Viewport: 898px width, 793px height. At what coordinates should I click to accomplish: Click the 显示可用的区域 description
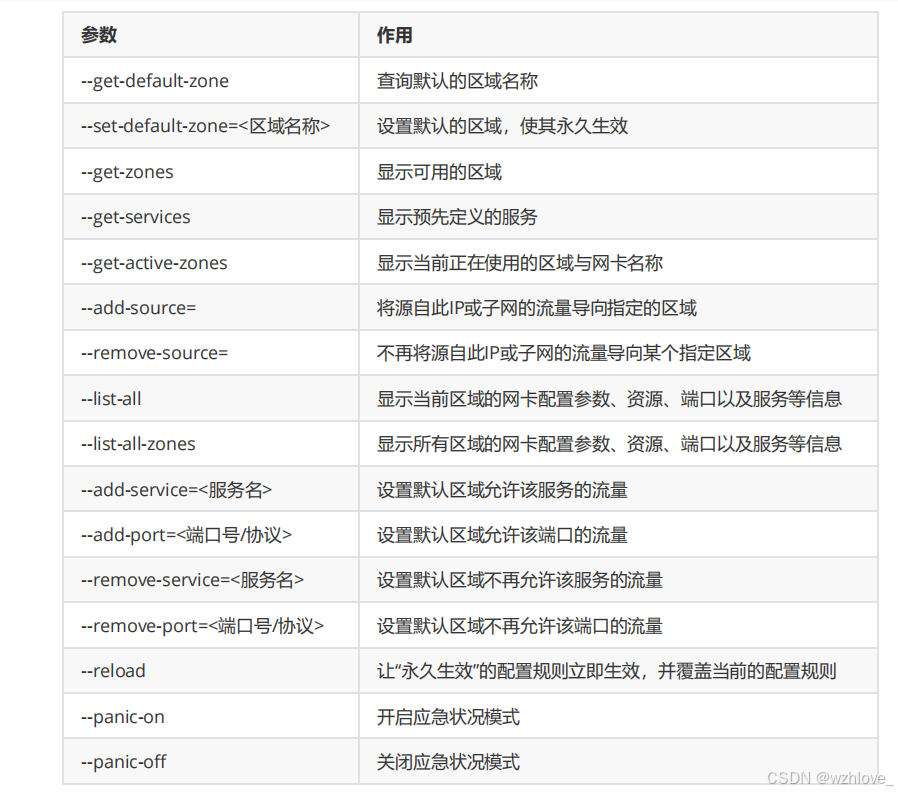pyautogui.click(x=439, y=172)
